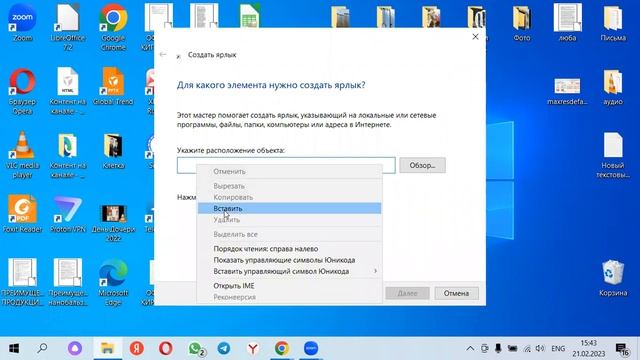This screenshot has width=640, height=360.
Task: Open File Explorer from taskbar
Action: tap(107, 349)
